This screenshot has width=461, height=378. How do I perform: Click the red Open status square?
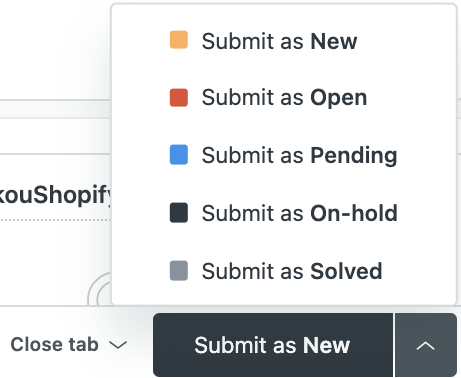point(179,98)
